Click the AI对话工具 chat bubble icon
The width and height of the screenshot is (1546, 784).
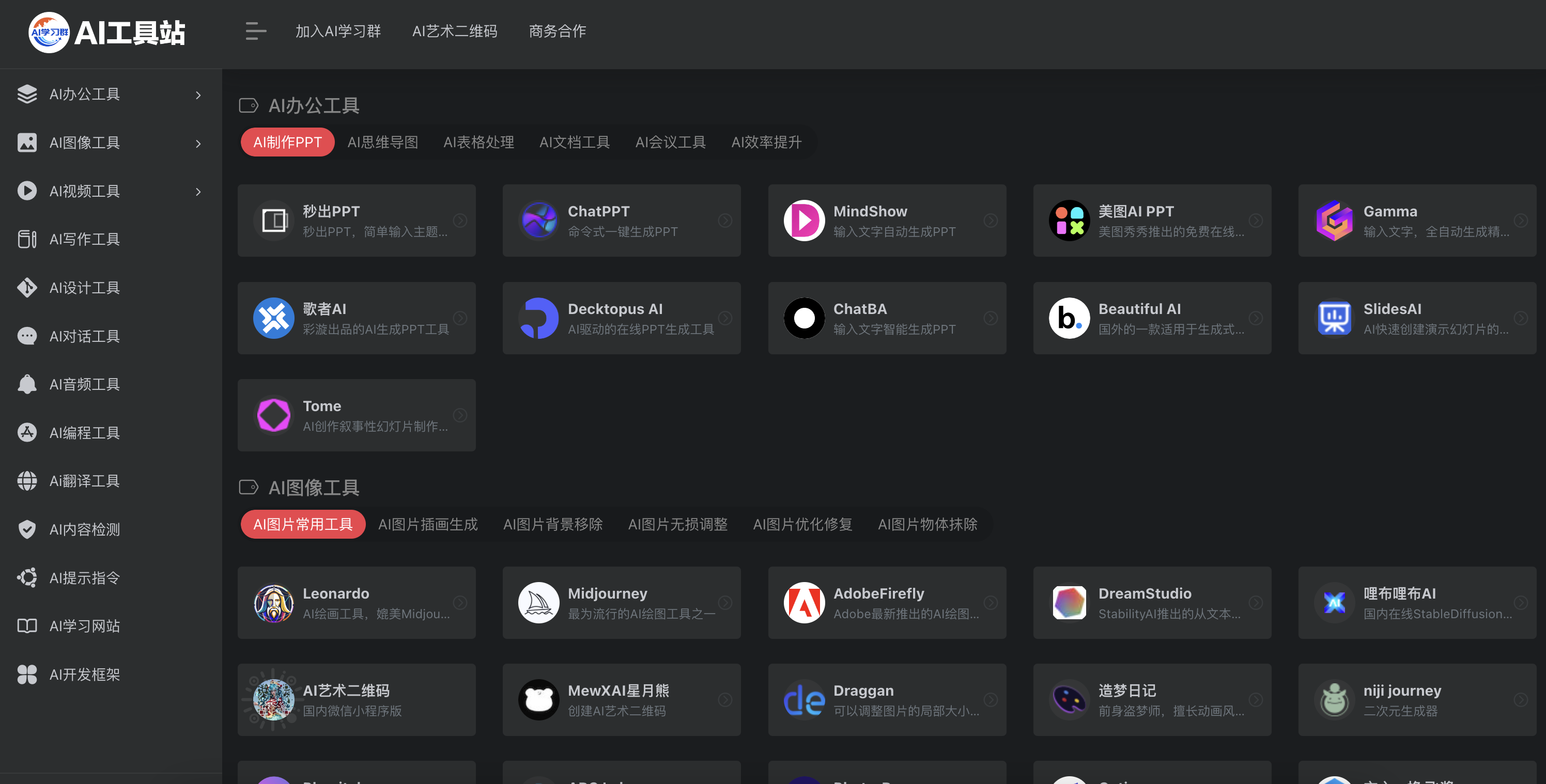[27, 336]
